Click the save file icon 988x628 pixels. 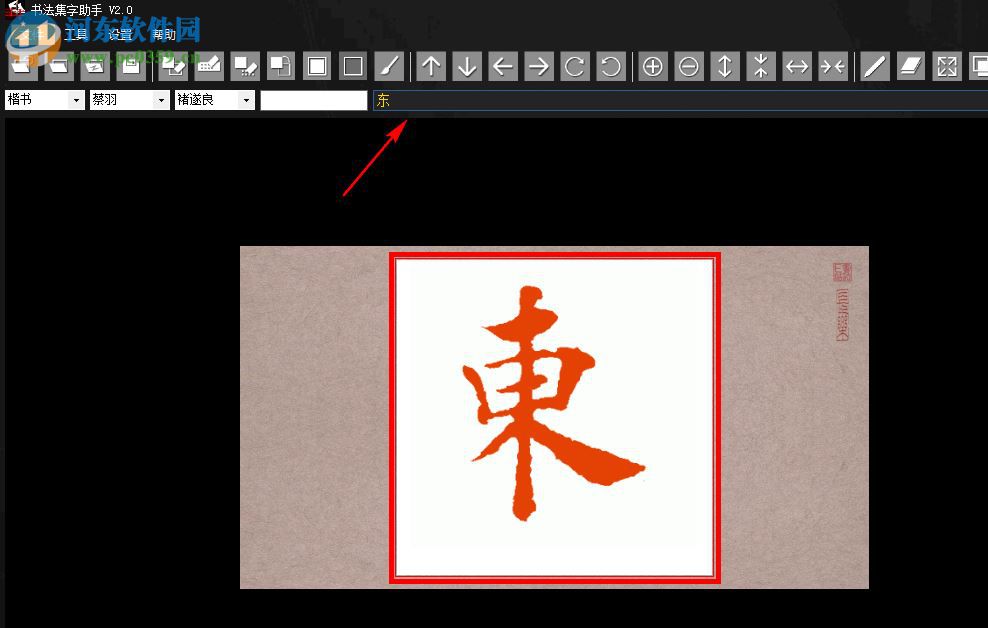131,66
